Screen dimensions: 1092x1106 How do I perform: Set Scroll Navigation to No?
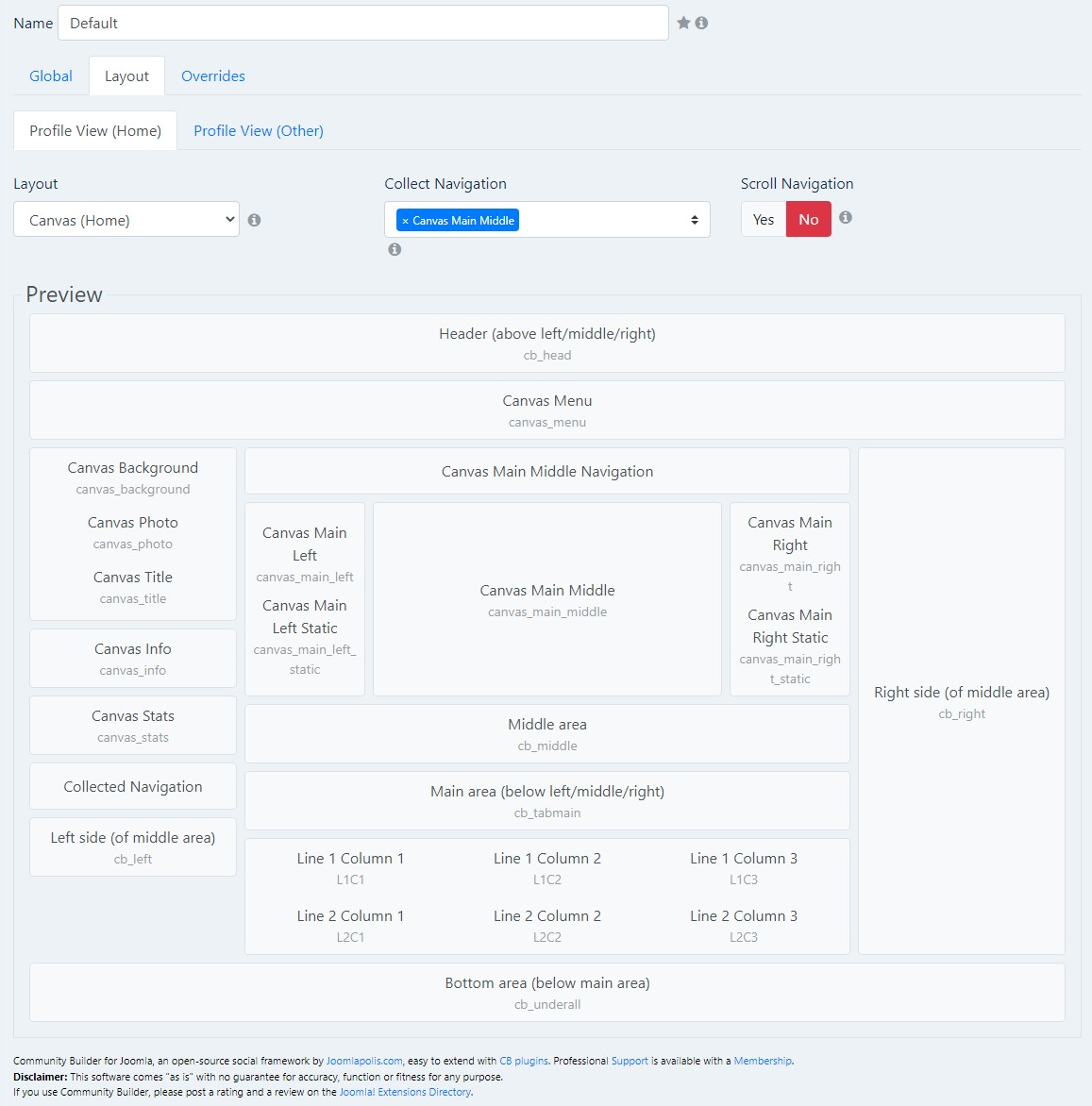809,219
